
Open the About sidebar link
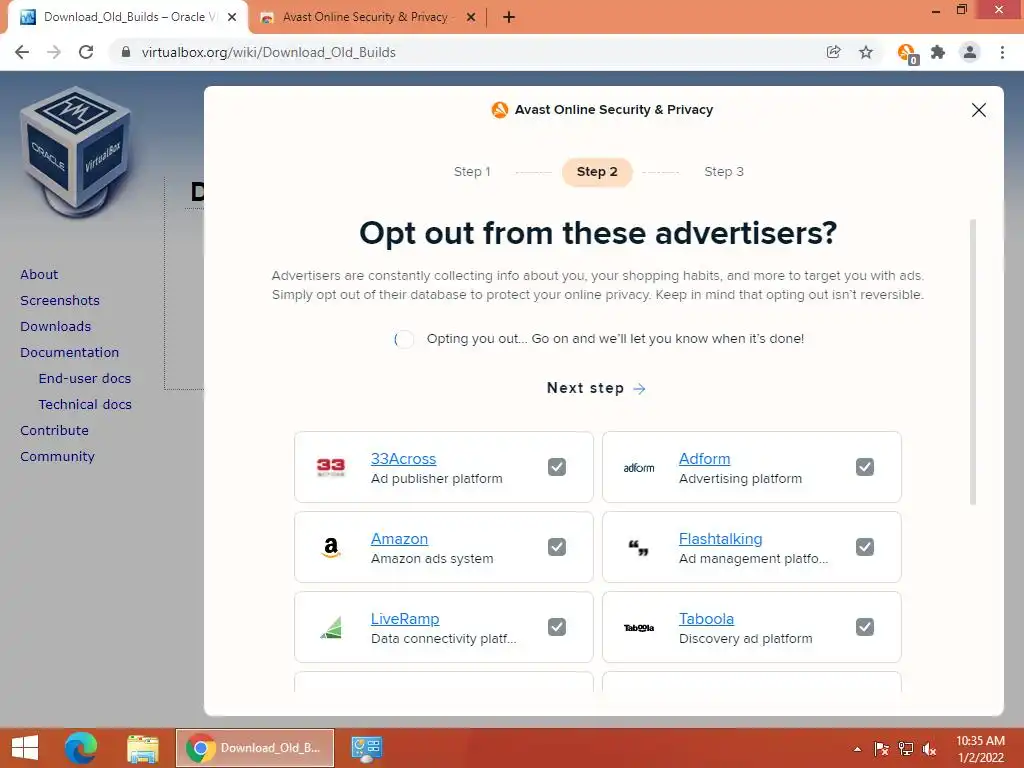(39, 274)
